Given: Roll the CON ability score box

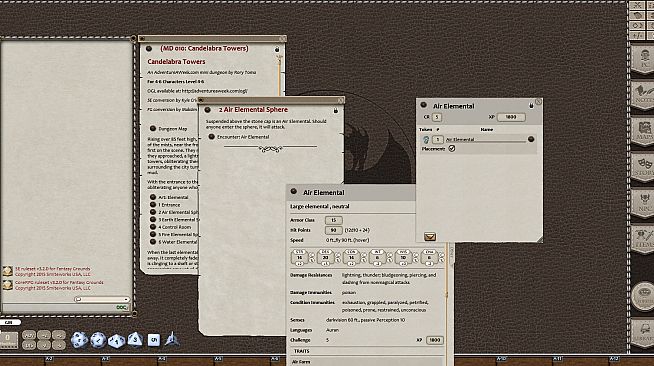Looking at the screenshot, I should pyautogui.click(x=351, y=258).
